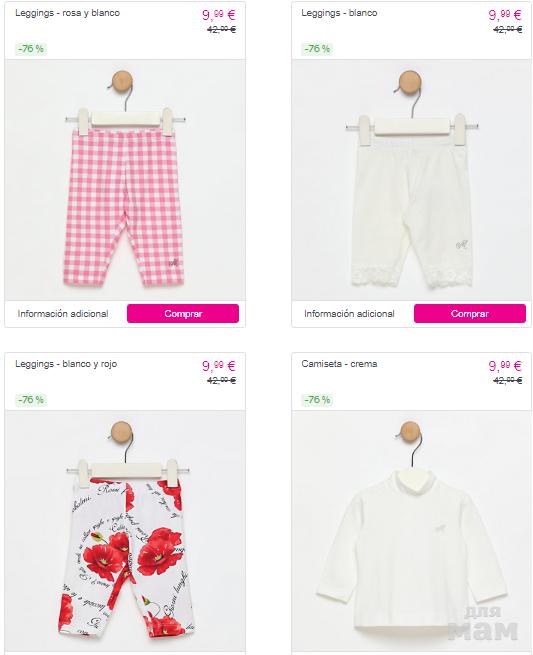Open the pink gingham leggings product image
The width and height of the screenshot is (533, 655).
pos(125,180)
